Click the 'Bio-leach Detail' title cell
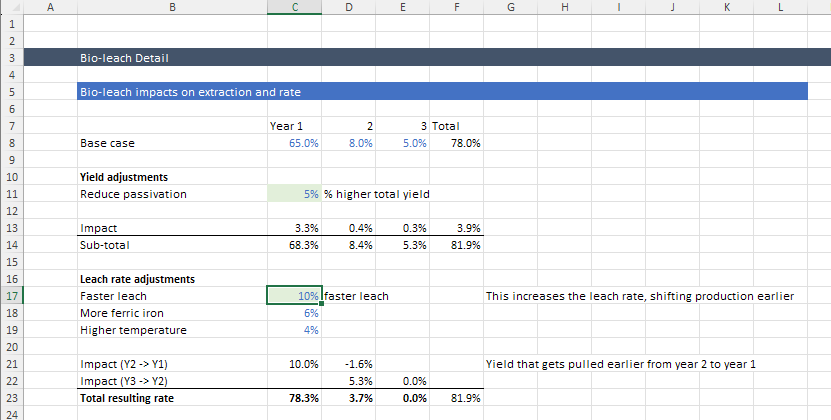 point(172,58)
